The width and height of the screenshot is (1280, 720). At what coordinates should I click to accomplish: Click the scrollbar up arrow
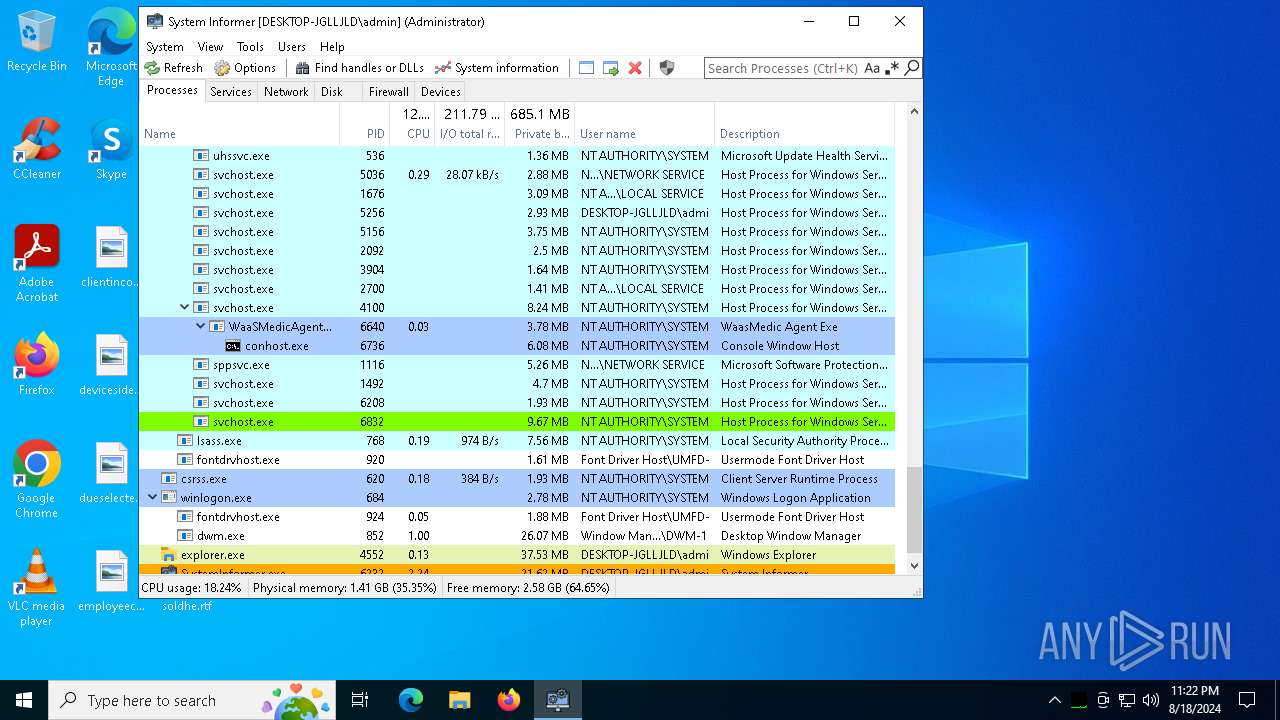click(x=913, y=111)
